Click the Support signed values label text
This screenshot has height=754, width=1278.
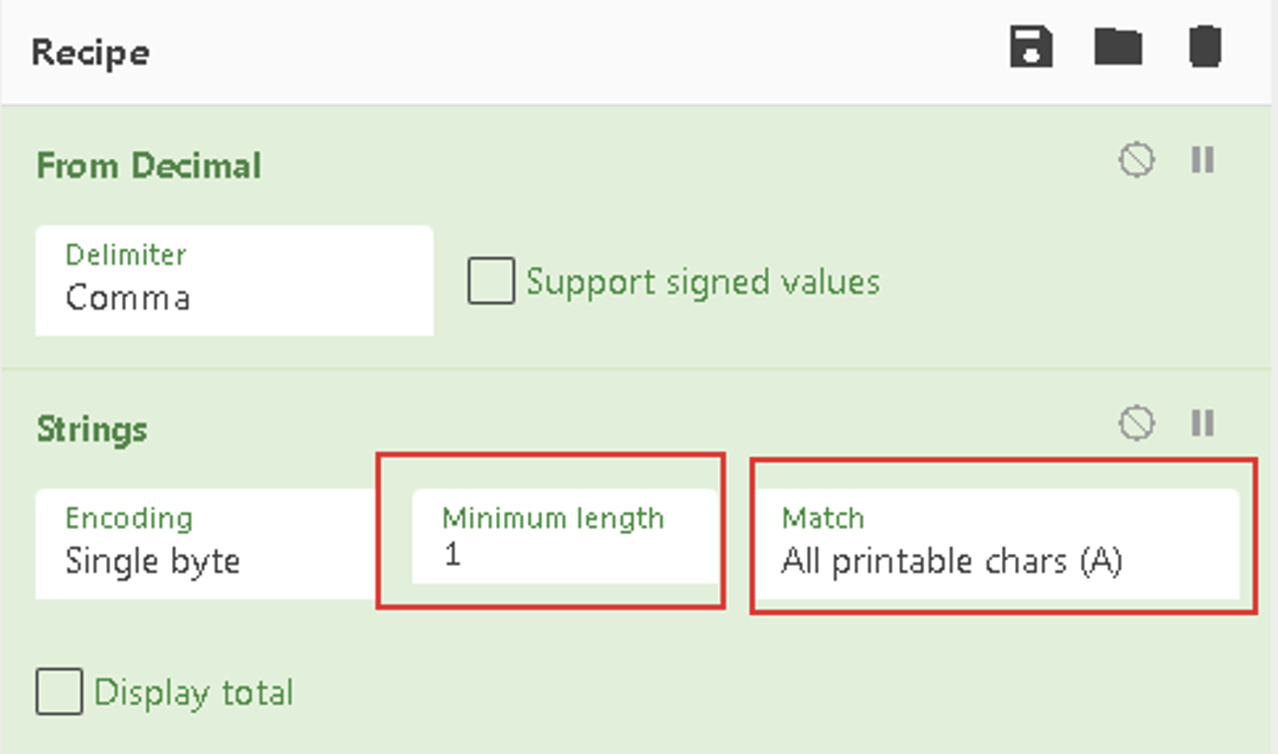pyautogui.click(x=703, y=282)
